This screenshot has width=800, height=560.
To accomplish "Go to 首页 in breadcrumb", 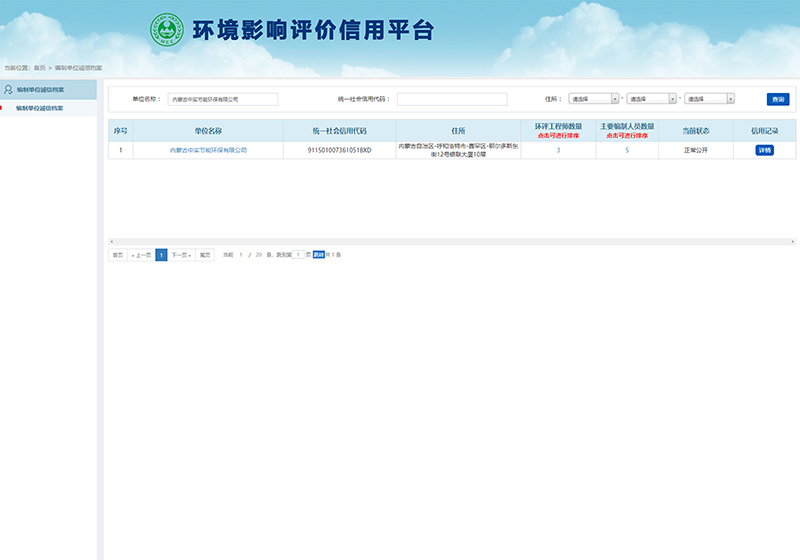I will click(x=40, y=67).
